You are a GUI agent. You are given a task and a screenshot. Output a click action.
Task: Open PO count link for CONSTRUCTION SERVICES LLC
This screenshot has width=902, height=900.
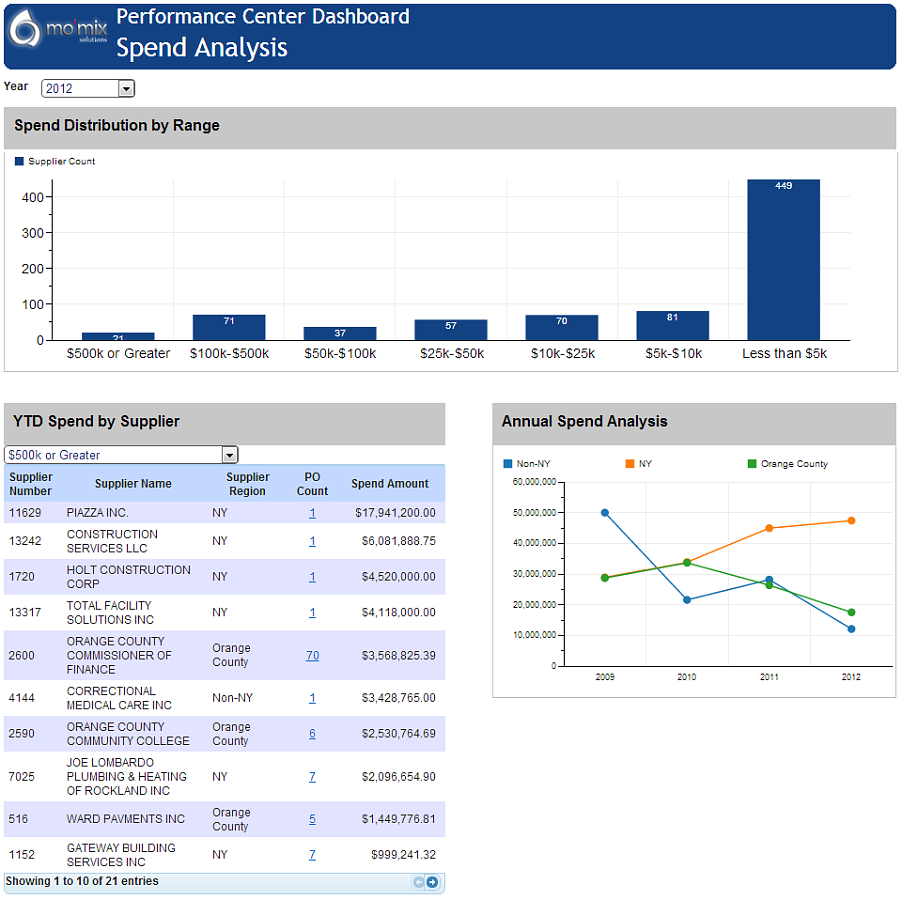312,541
